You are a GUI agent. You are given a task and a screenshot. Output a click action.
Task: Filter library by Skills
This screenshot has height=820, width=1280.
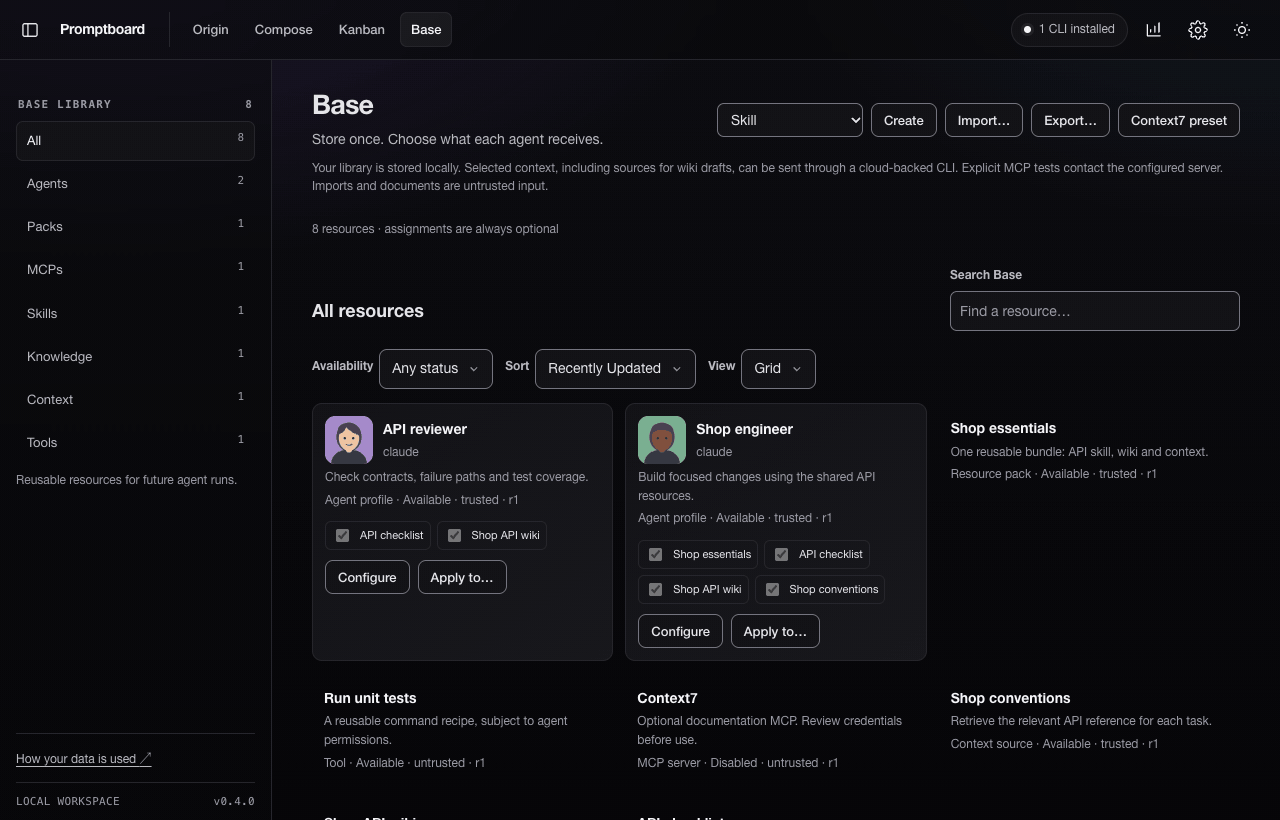(x=135, y=314)
